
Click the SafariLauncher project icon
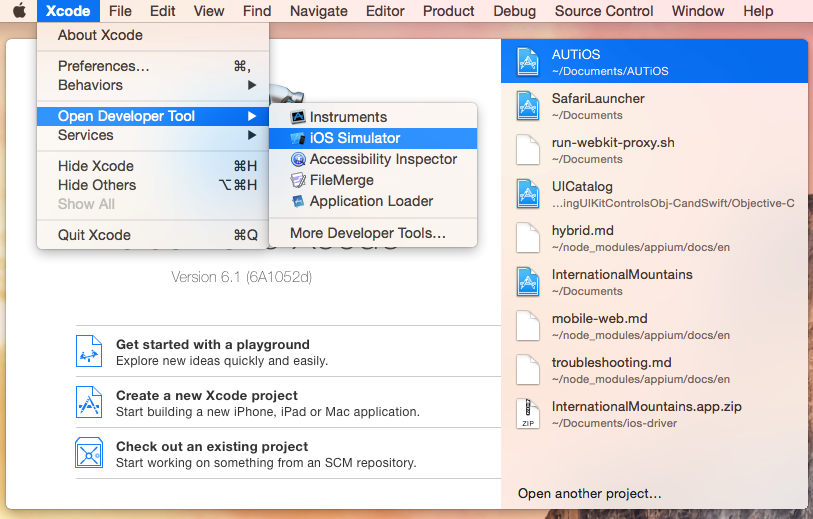[x=528, y=106]
